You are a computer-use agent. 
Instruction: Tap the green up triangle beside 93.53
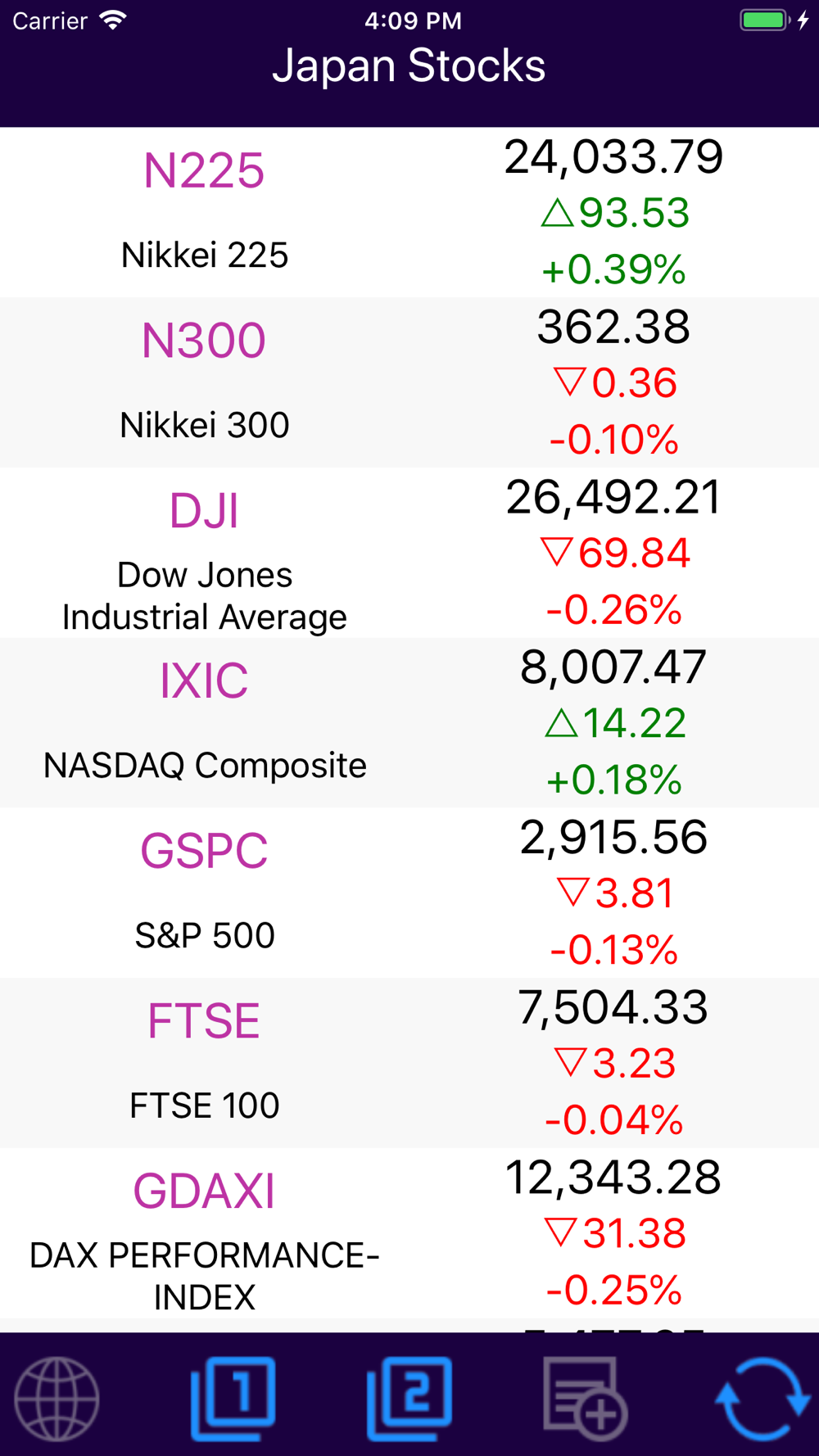557,212
